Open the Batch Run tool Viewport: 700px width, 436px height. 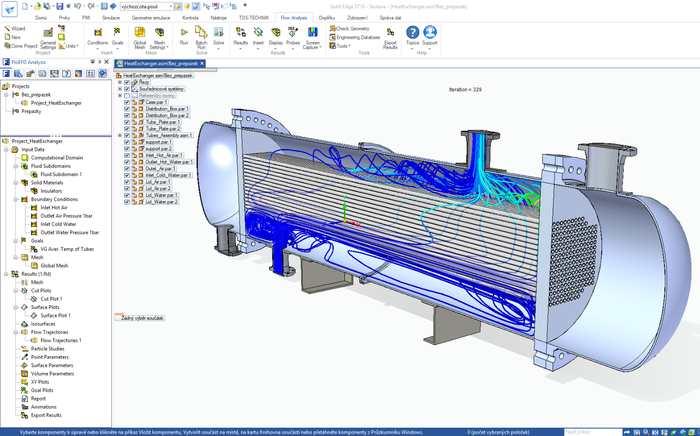tap(201, 37)
